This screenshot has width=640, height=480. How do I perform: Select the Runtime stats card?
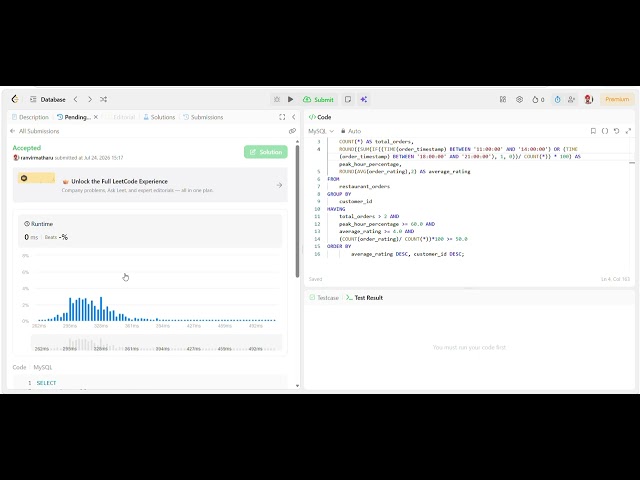click(150, 231)
